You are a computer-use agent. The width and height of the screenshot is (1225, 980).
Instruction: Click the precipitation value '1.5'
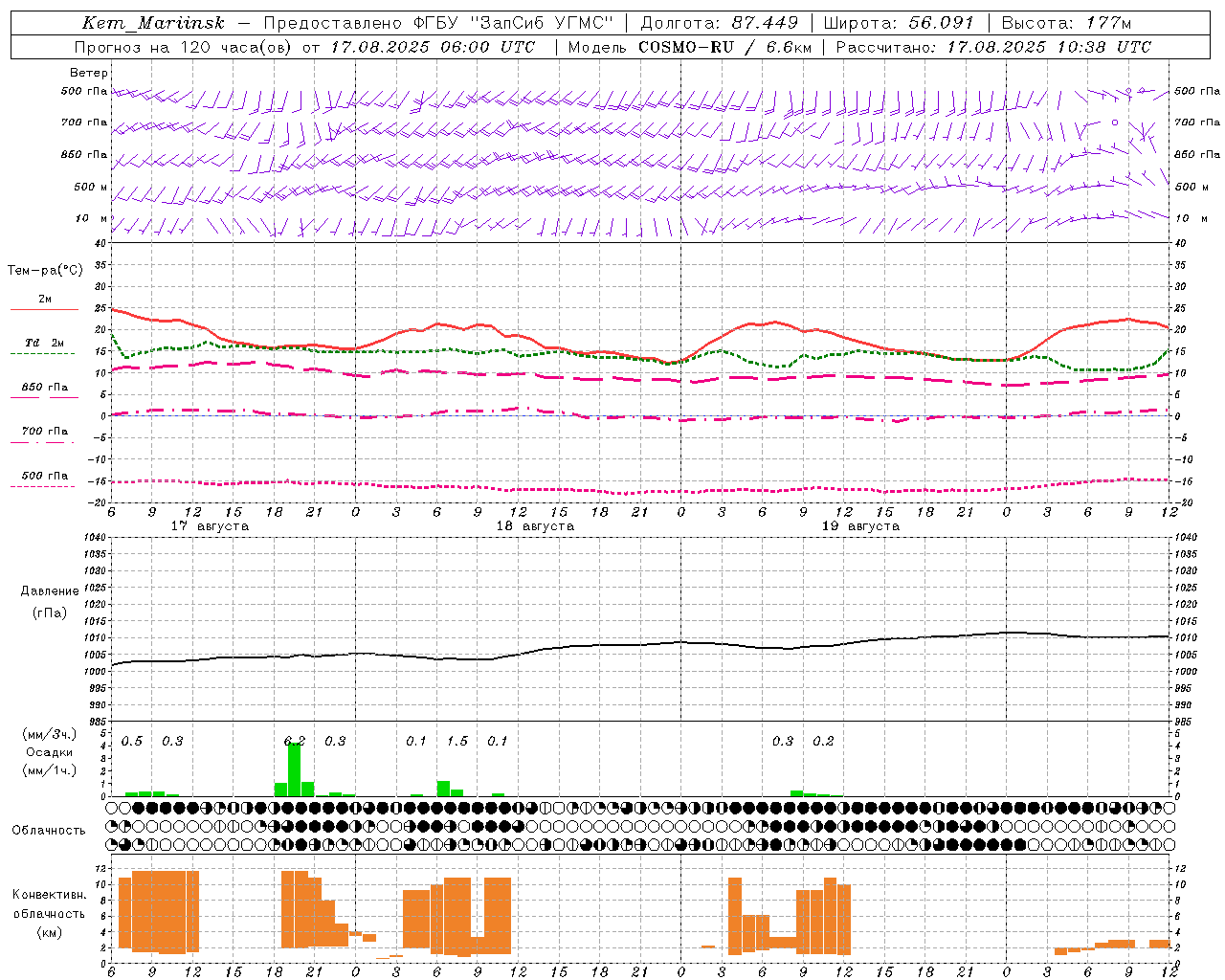pos(457,742)
